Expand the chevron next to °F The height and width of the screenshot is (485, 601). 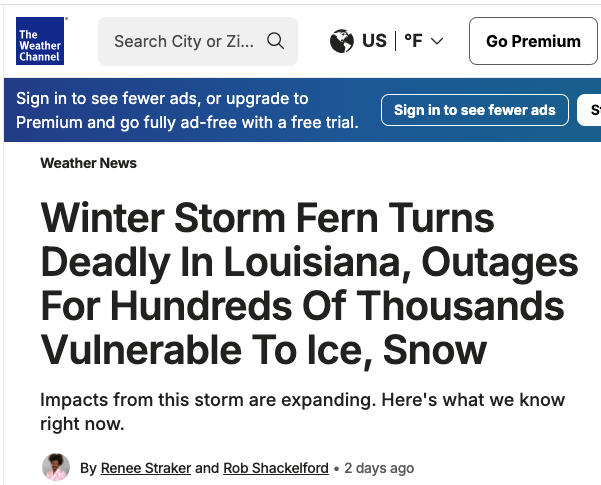point(437,42)
